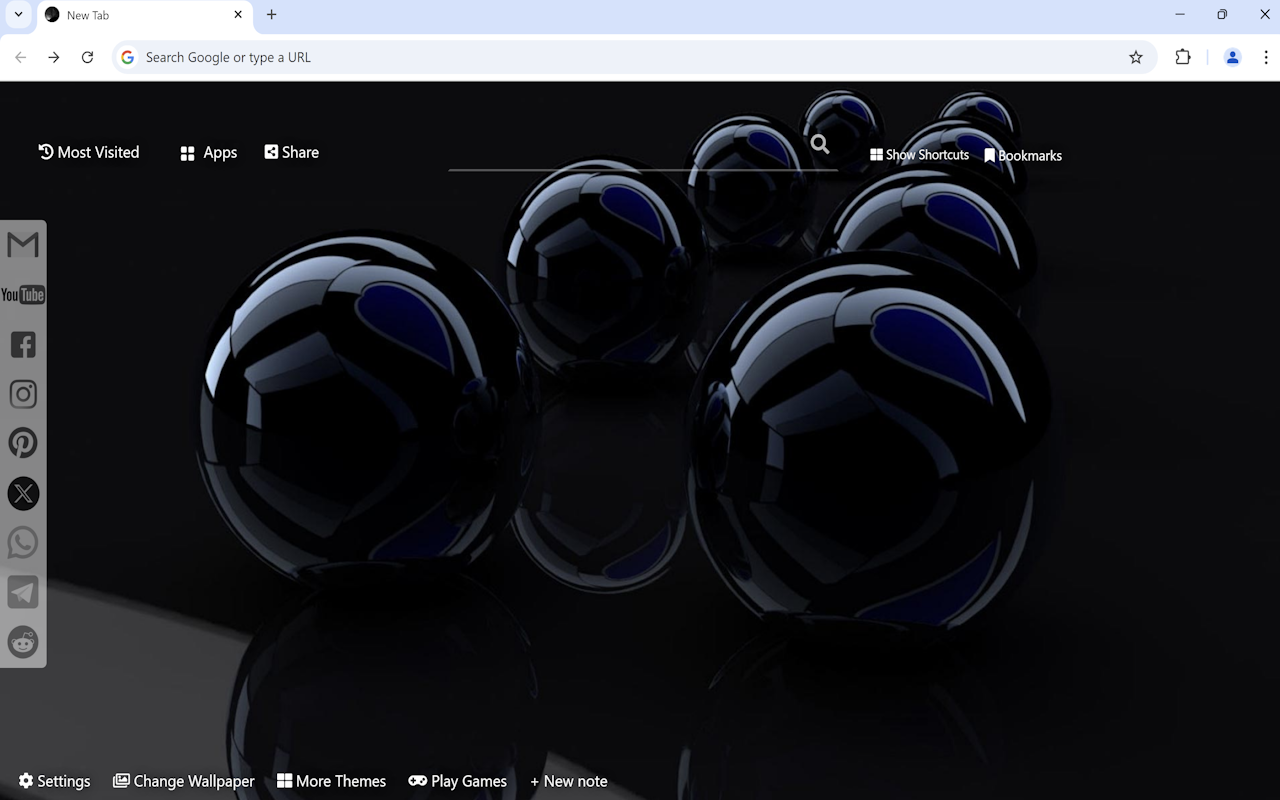Open the Apps menu
The height and width of the screenshot is (800, 1280).
click(208, 153)
